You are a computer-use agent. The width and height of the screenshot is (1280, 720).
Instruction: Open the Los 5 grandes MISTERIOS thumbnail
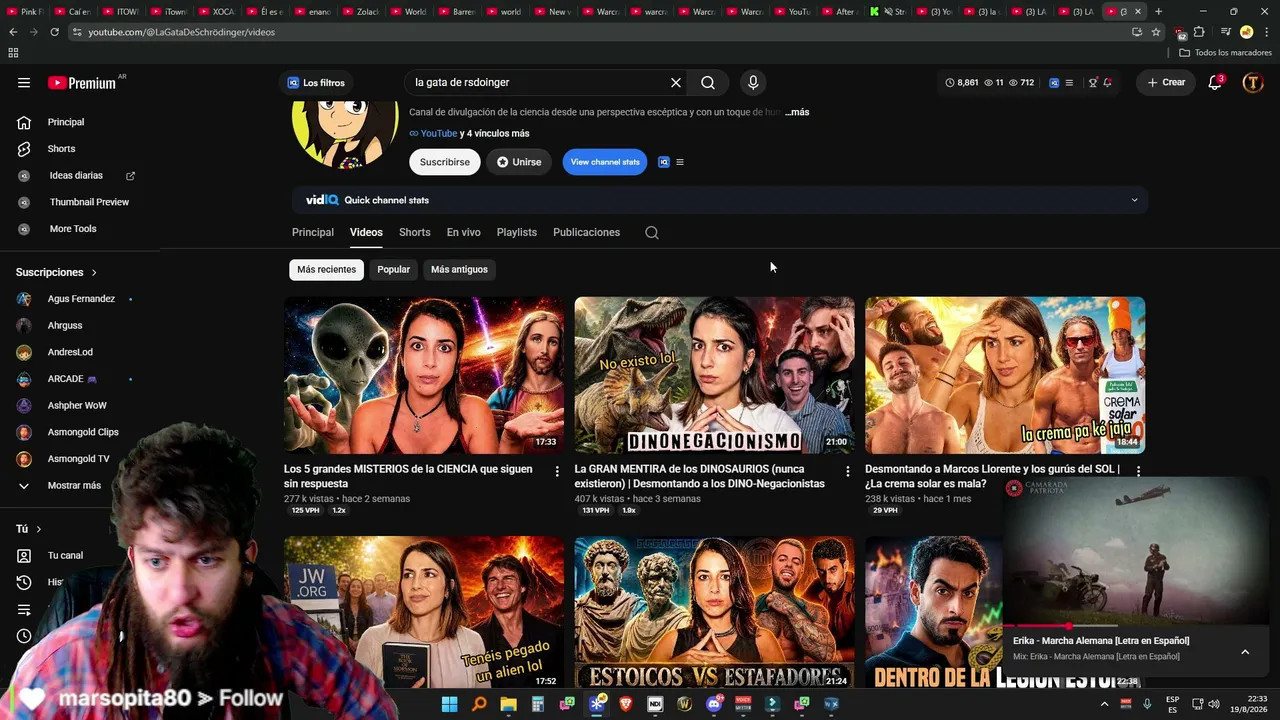coord(424,375)
